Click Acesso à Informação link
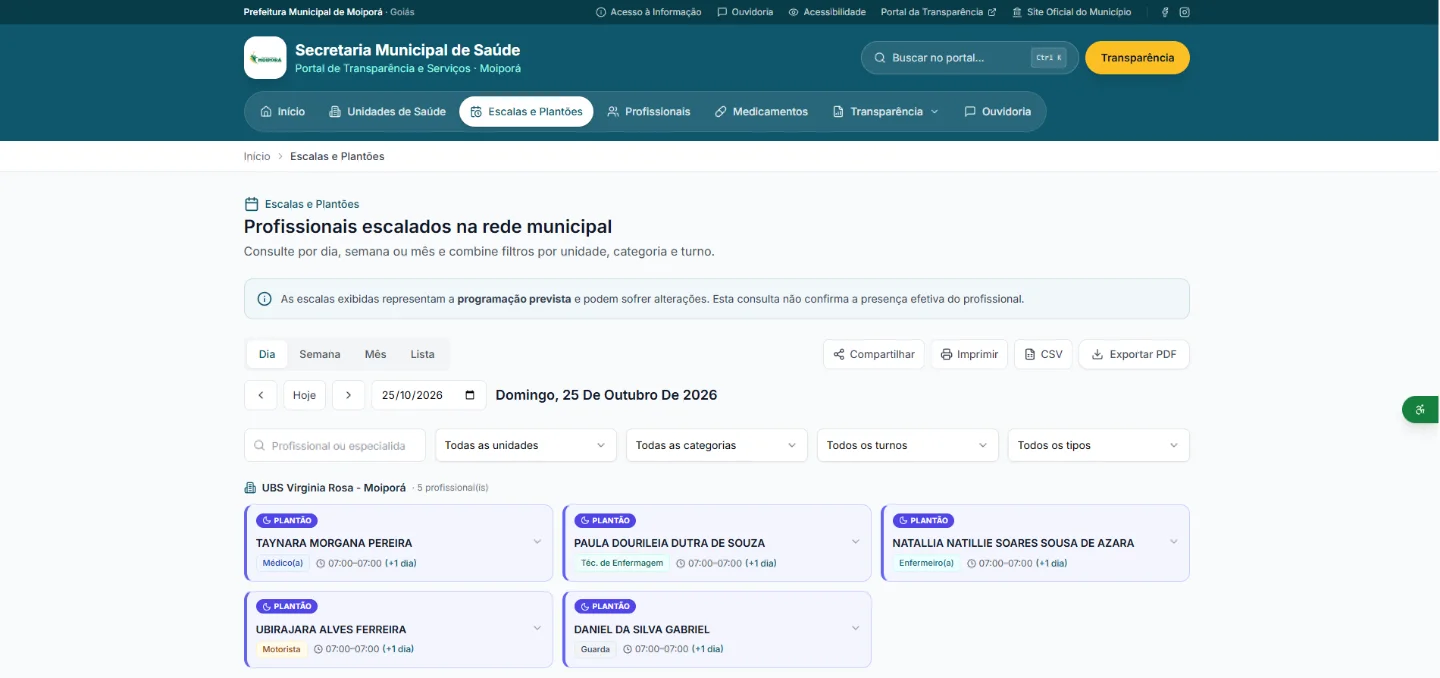1440x678 pixels. tap(648, 12)
